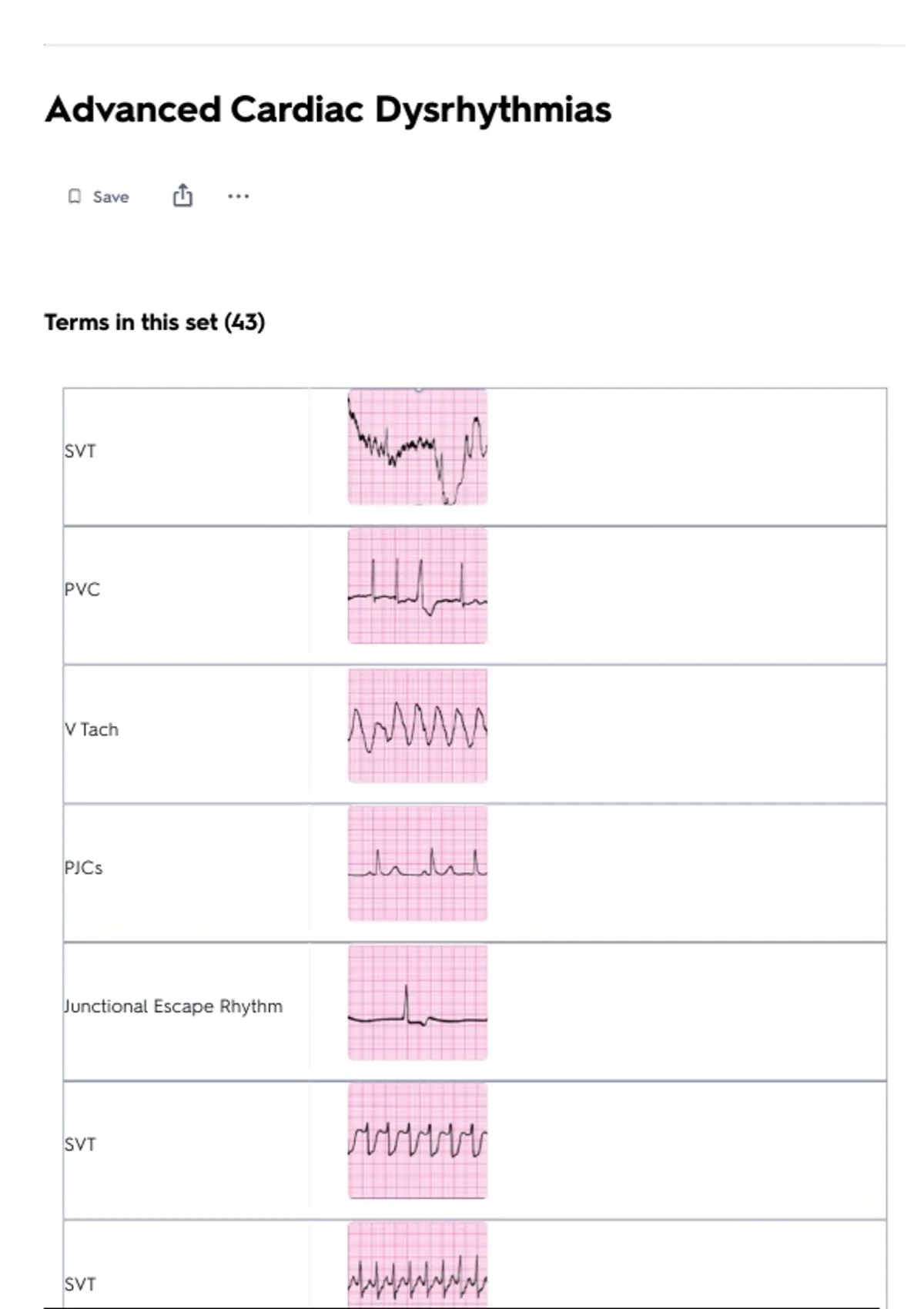Click the Terms in this set heading
The width and height of the screenshot is (924, 1309).
(x=155, y=322)
